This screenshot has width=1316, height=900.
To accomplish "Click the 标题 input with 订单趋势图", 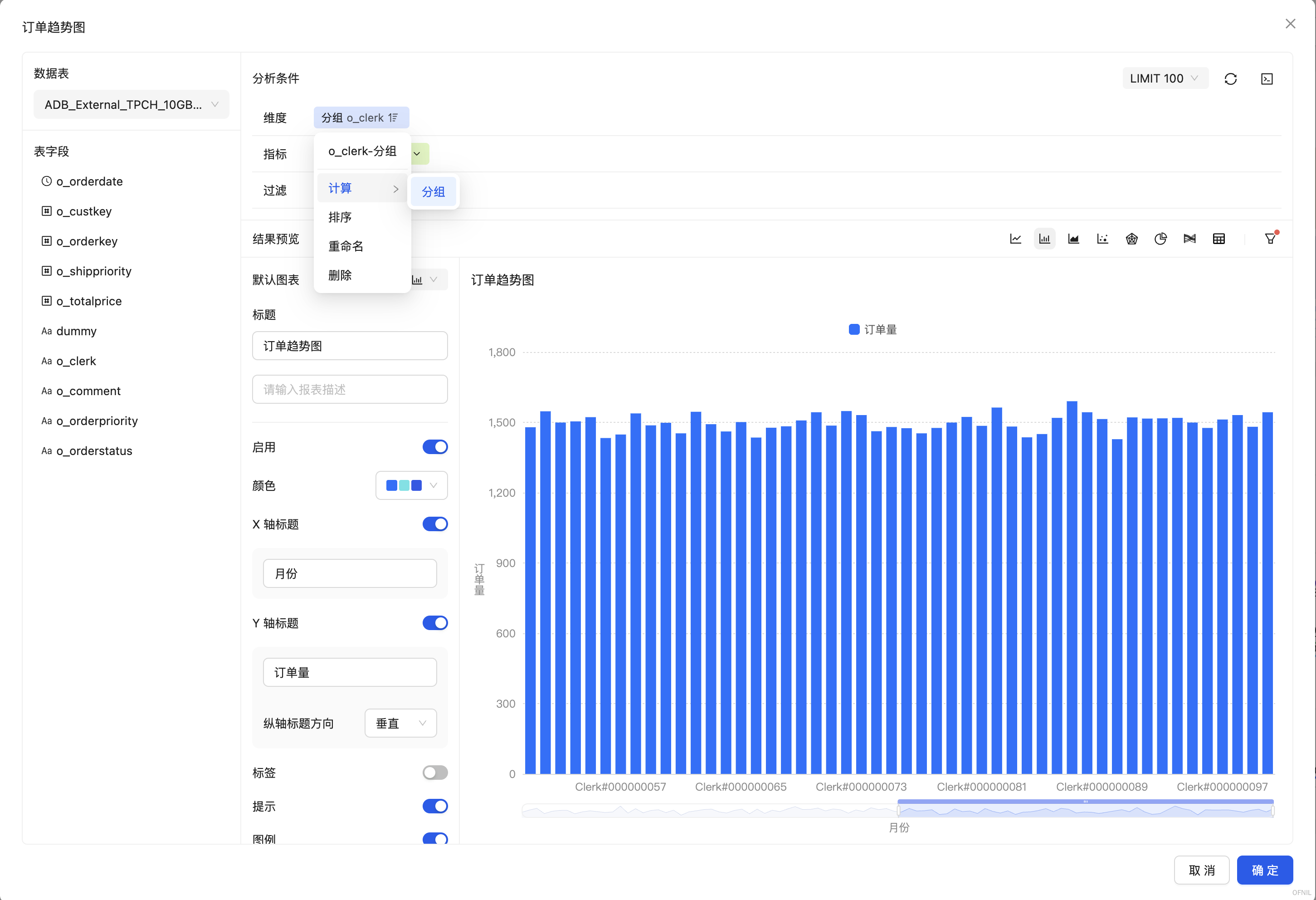I will click(350, 346).
